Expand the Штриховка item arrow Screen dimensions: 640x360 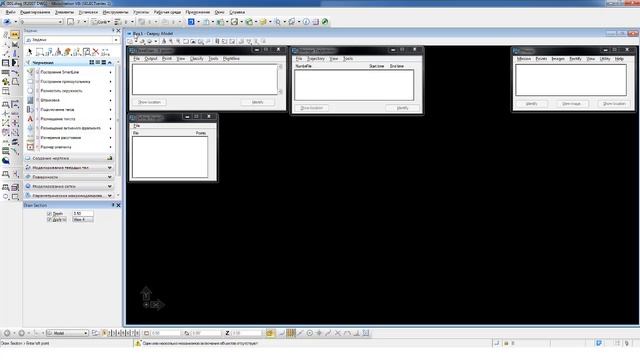(110, 100)
